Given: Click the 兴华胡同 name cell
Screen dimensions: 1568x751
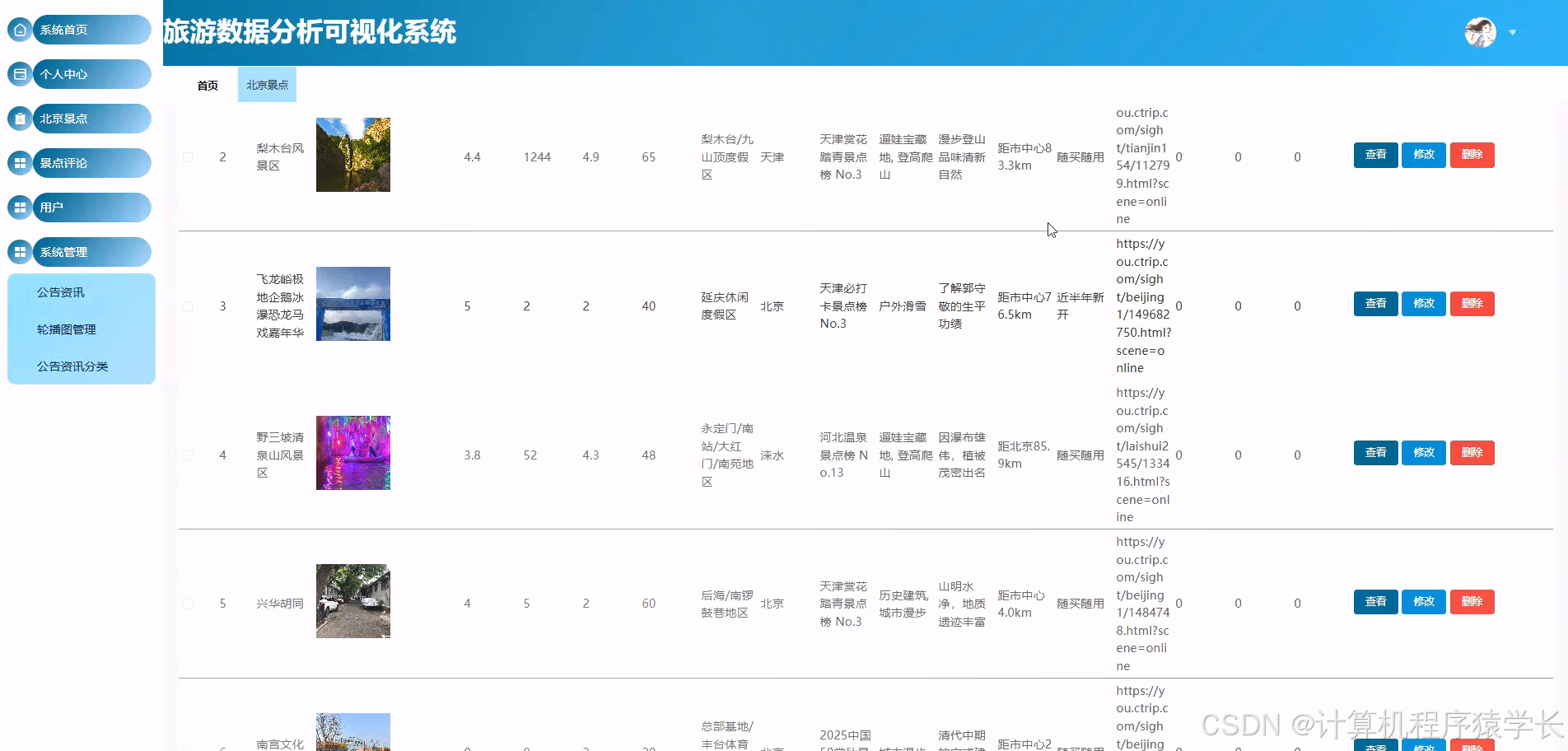Looking at the screenshot, I should (x=280, y=604).
